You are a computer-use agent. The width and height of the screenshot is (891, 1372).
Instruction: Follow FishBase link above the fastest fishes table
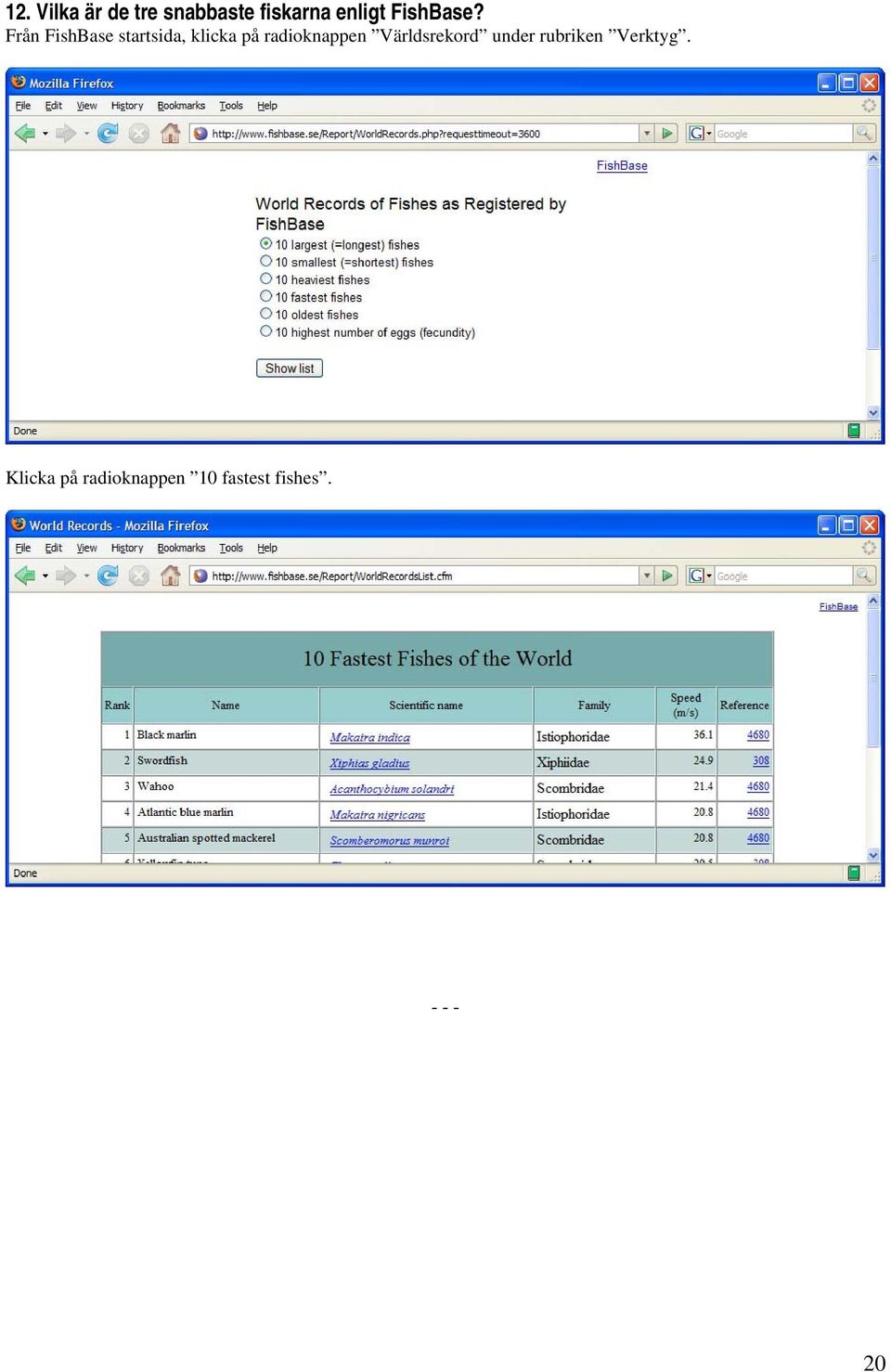[x=838, y=606]
